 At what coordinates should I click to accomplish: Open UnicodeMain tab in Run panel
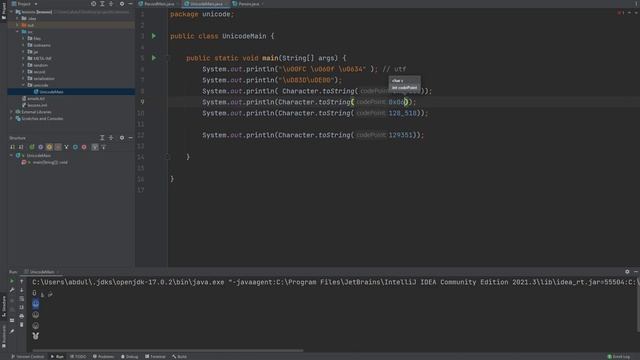tap(42, 272)
